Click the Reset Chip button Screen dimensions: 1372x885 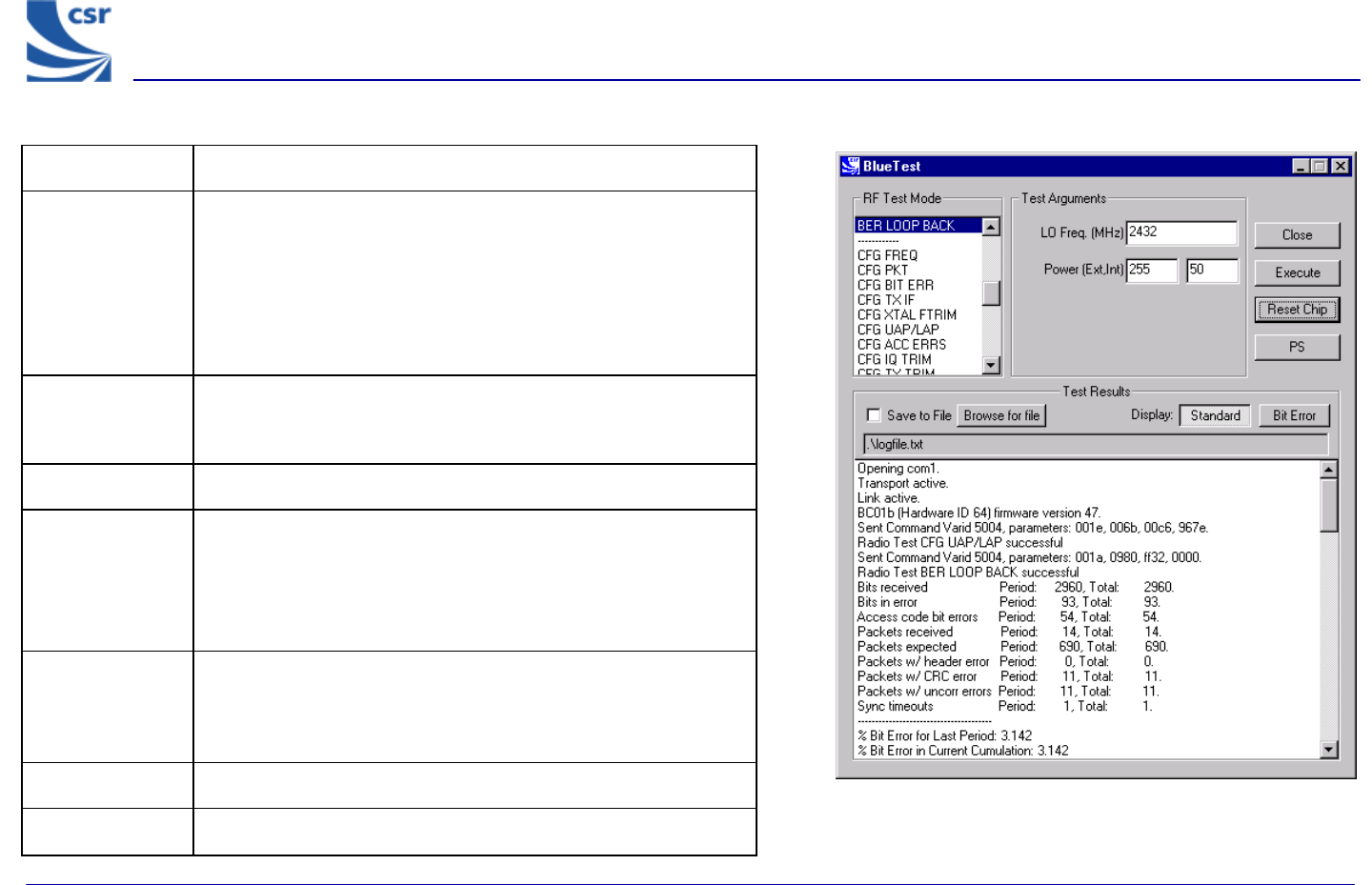[1298, 310]
